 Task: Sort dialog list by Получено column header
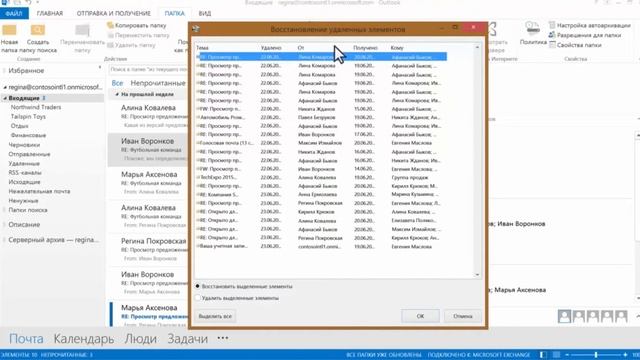(365, 48)
